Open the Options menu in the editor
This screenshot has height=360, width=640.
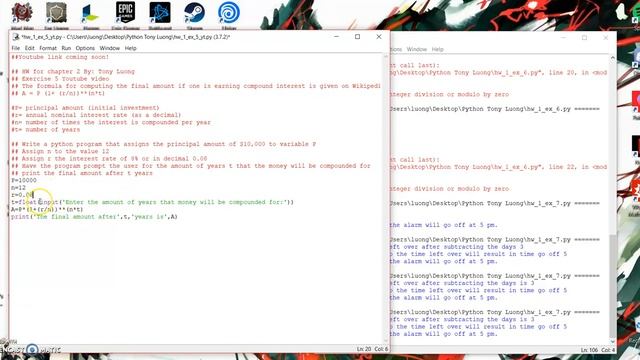coord(85,48)
